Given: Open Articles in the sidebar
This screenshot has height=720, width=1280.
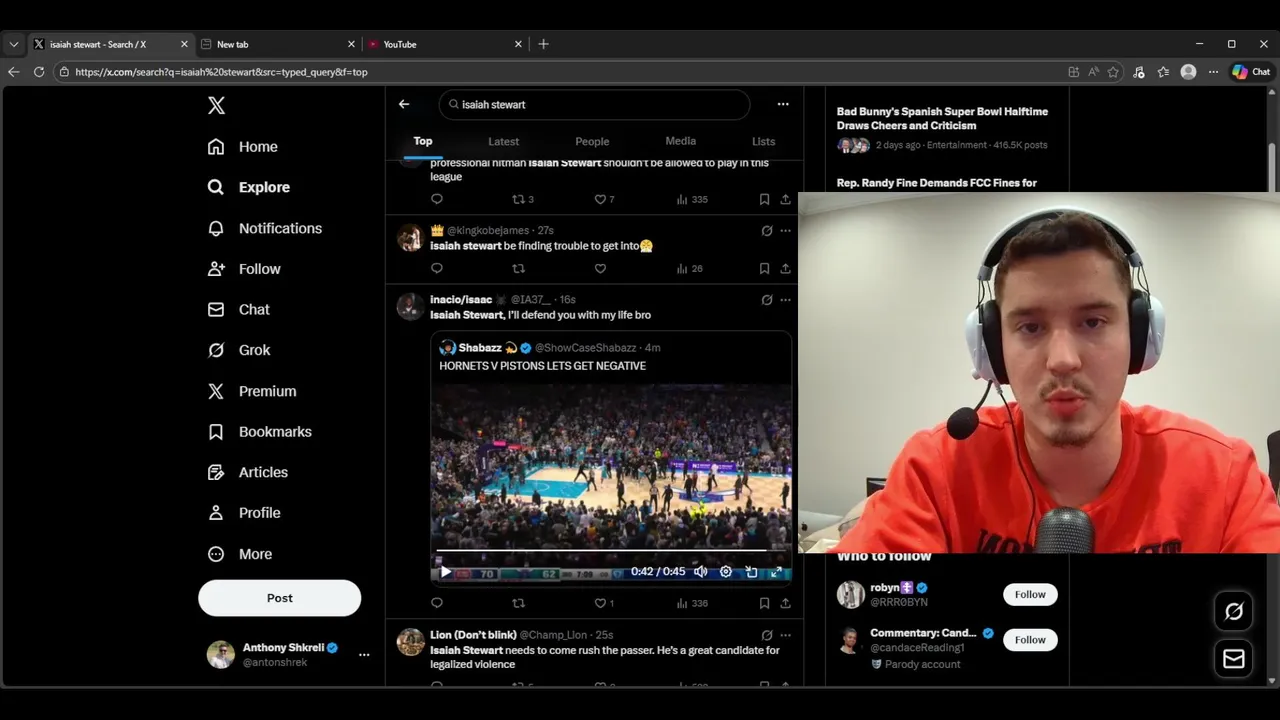Looking at the screenshot, I should pos(247,472).
